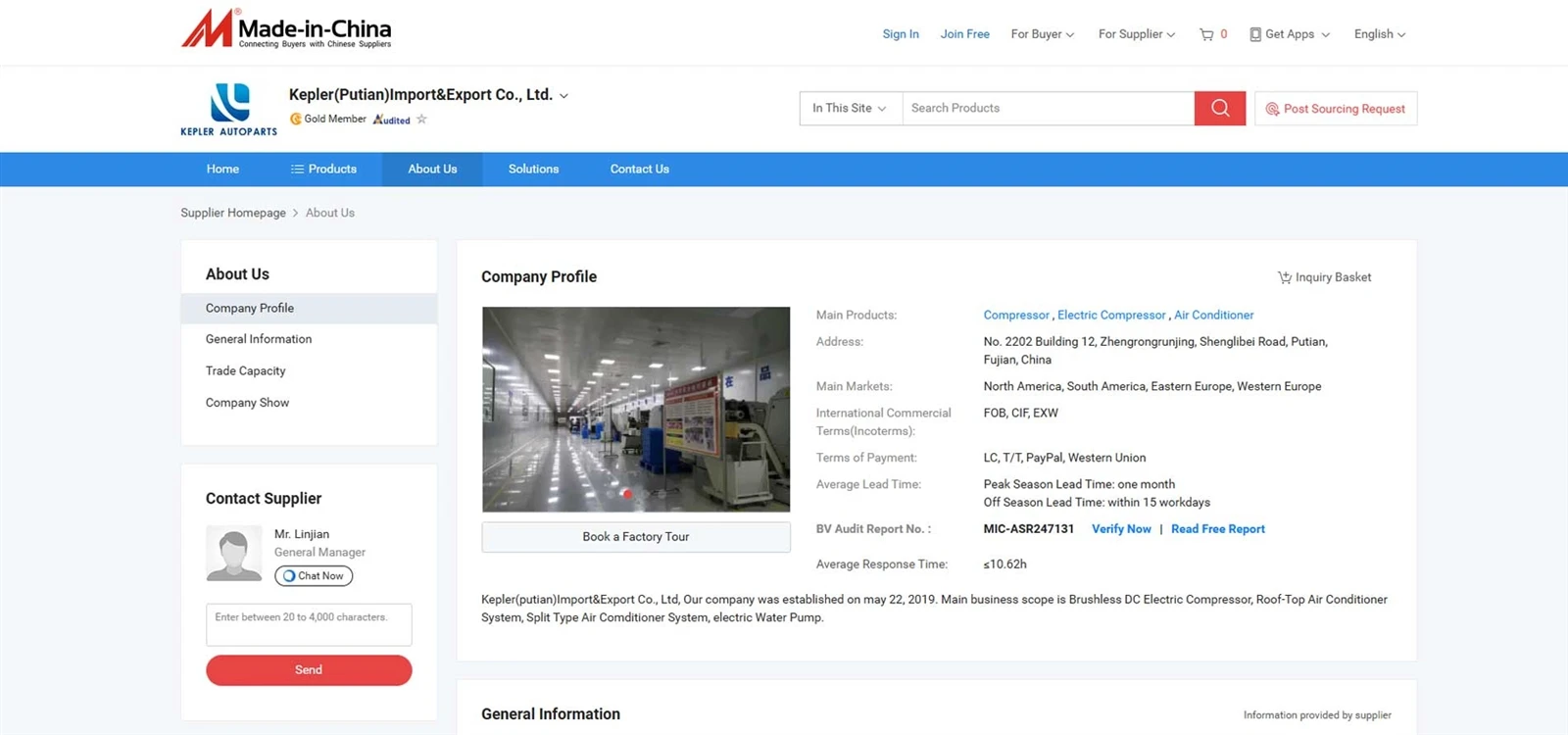The height and width of the screenshot is (735, 1568).
Task: Click the Verify Now link
Action: pos(1121,529)
